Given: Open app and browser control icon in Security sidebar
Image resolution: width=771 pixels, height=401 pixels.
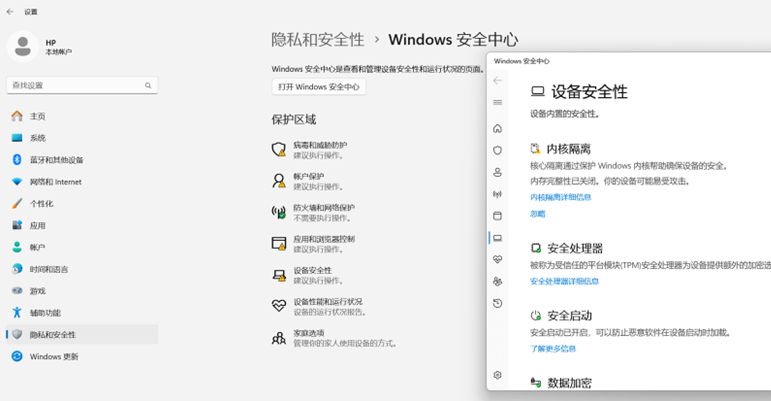Looking at the screenshot, I should 498,216.
